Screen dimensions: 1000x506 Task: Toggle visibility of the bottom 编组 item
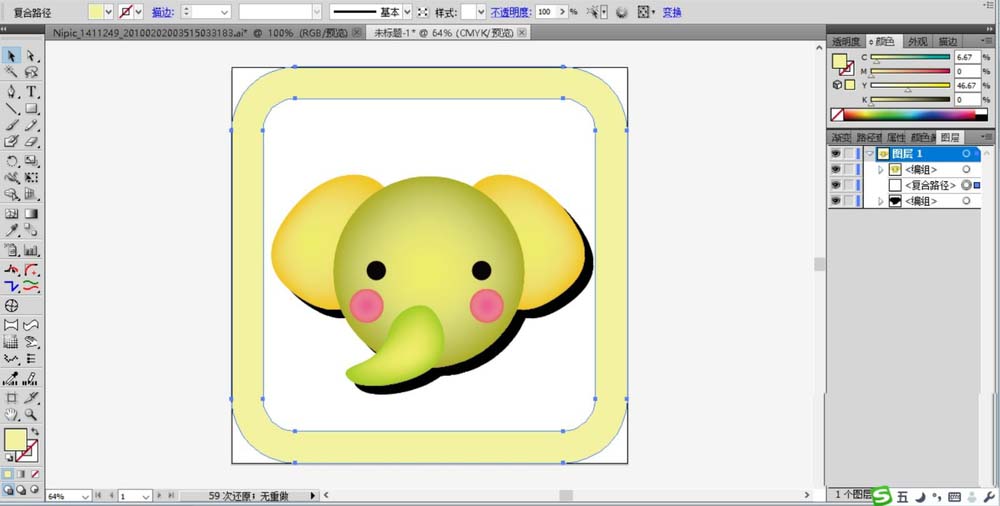[x=835, y=201]
